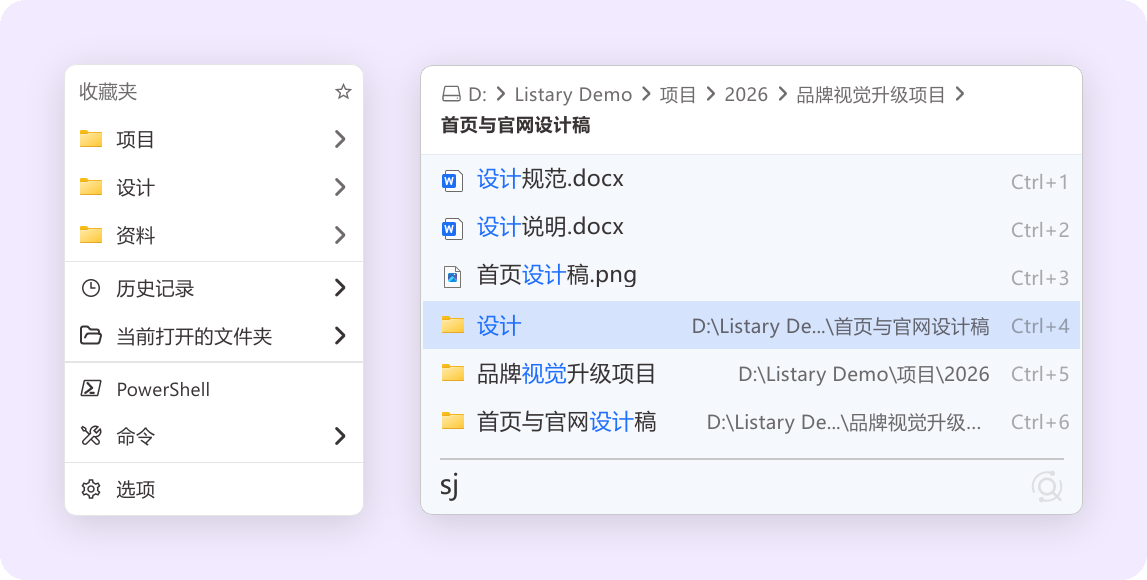Click current folder name 首页与官网设计稿 in header
1147x580 pixels.
[516, 125]
